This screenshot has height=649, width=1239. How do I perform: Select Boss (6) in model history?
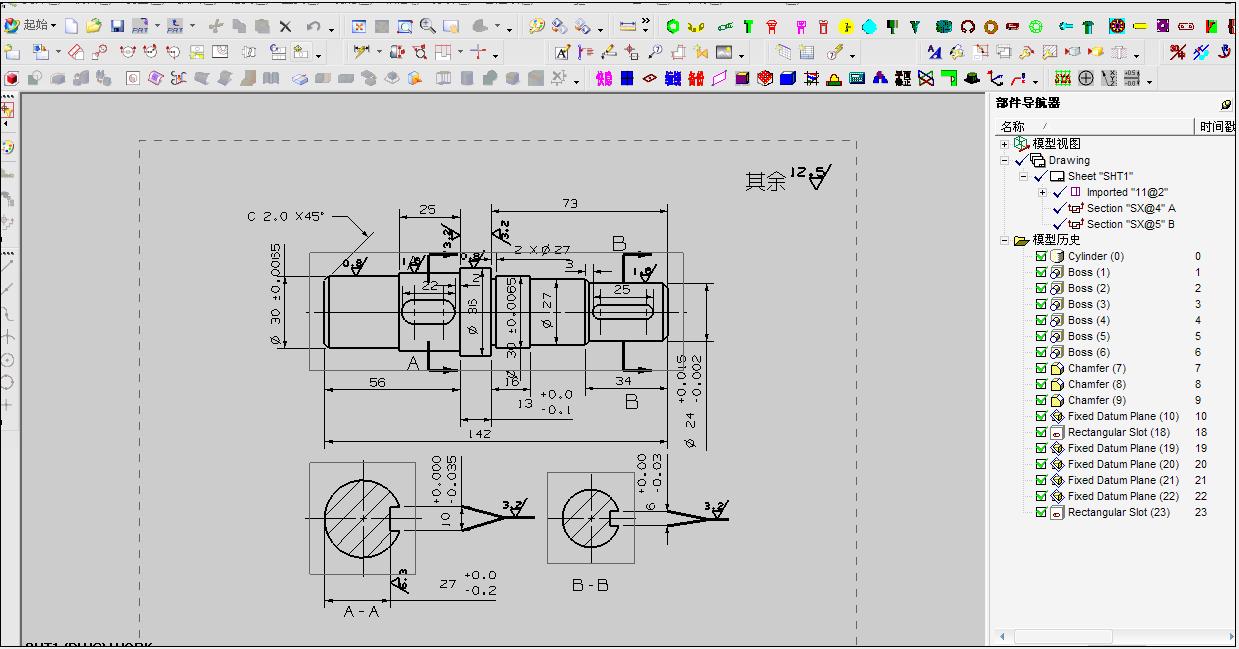tap(1088, 352)
